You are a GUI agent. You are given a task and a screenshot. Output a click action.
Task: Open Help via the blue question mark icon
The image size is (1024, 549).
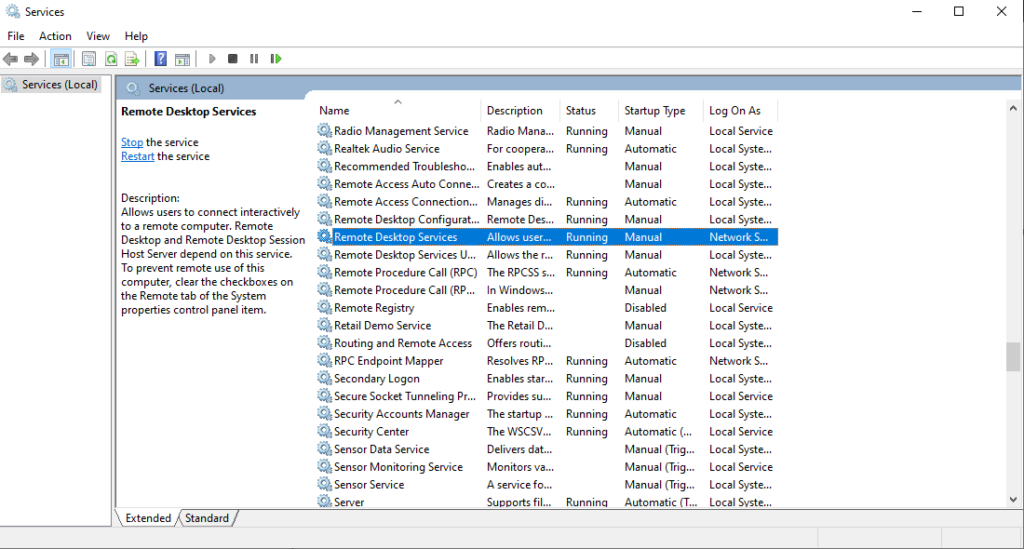click(160, 59)
